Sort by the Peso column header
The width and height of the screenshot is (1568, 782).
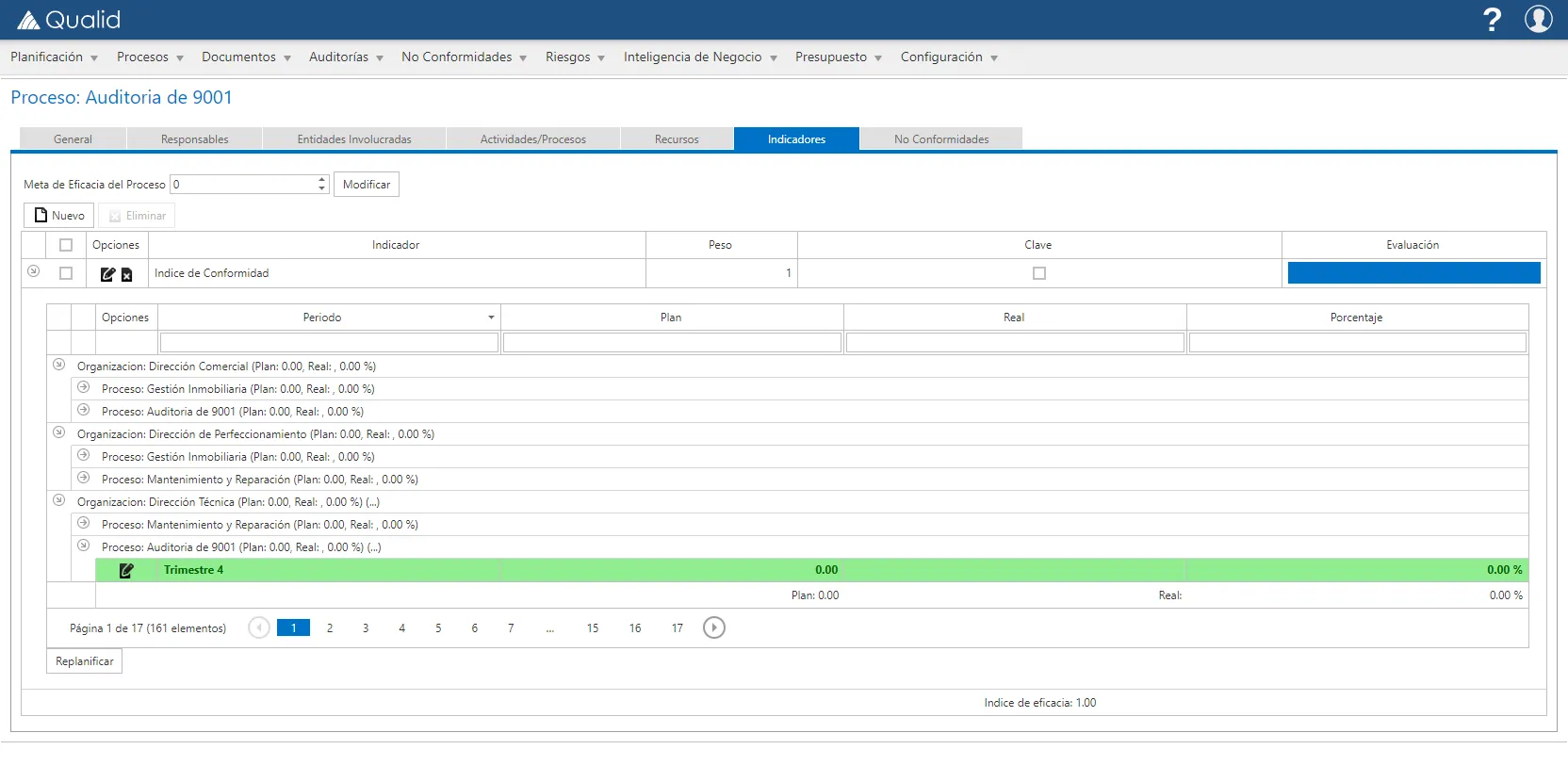coord(721,245)
